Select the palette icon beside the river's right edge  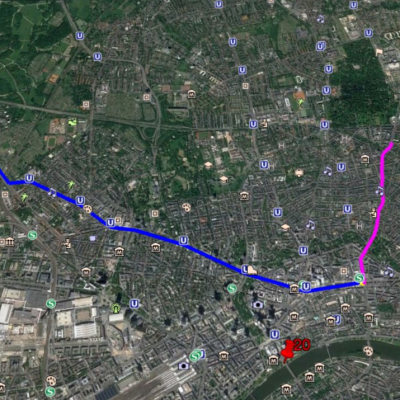pyautogui.click(x=368, y=350)
